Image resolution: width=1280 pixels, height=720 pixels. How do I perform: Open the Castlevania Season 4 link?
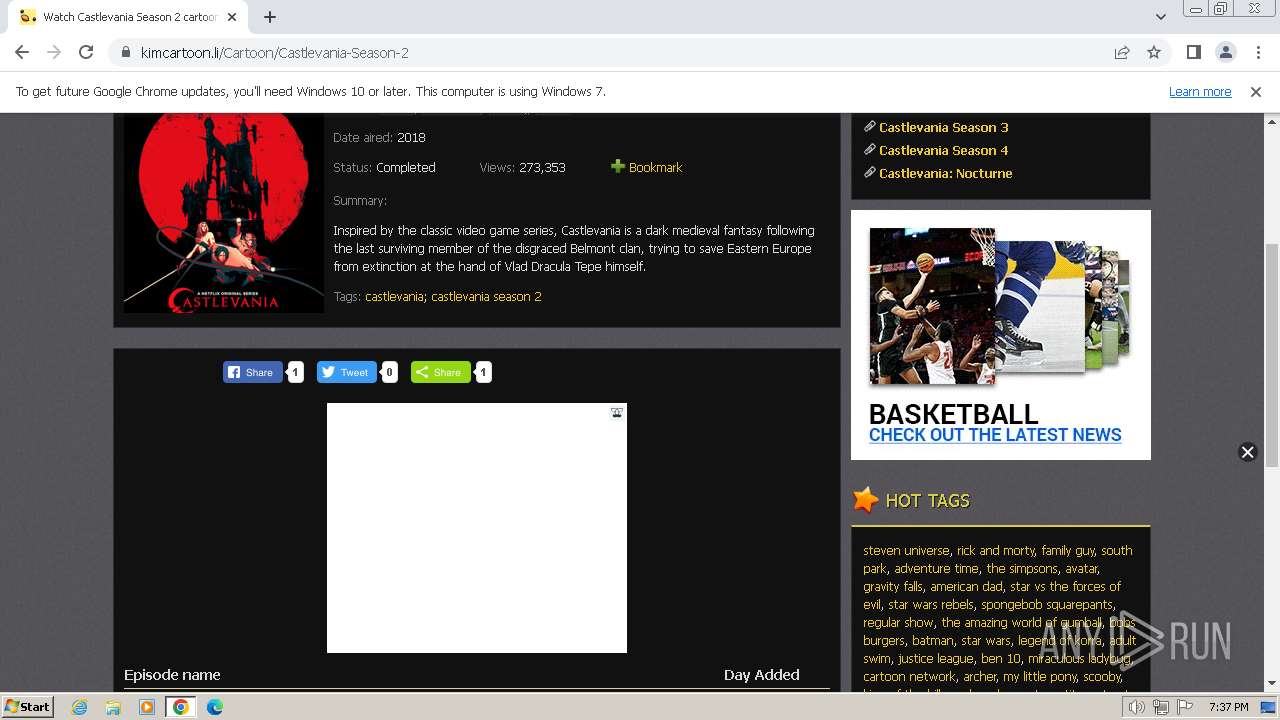click(943, 150)
